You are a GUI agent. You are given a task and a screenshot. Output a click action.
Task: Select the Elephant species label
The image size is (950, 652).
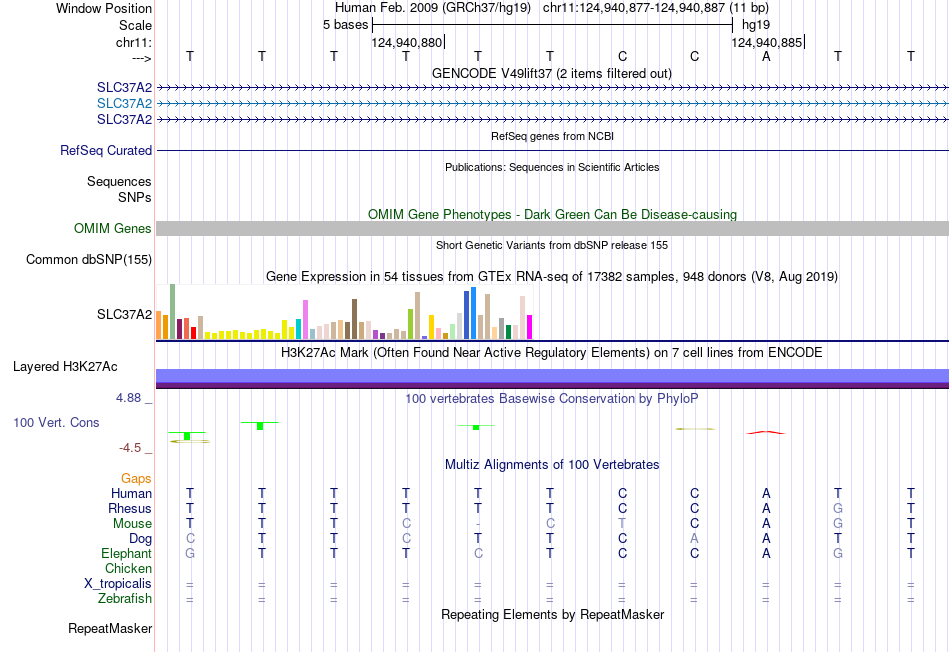126,553
